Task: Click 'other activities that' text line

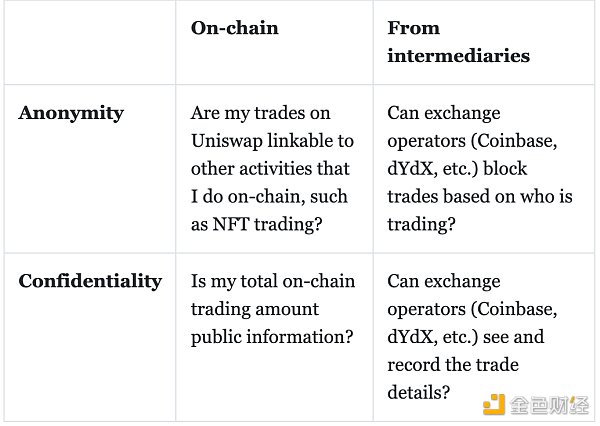Action: [x=270, y=169]
